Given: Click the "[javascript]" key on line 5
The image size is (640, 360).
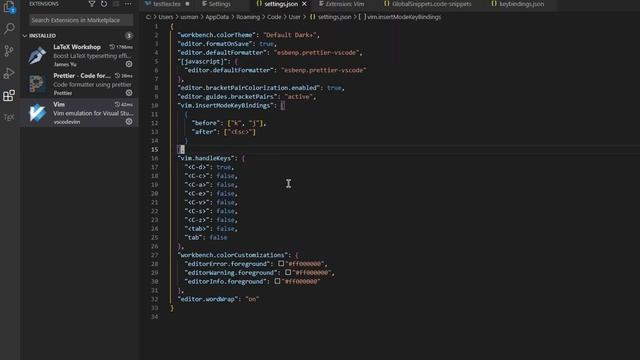Looking at the screenshot, I should point(201,61).
